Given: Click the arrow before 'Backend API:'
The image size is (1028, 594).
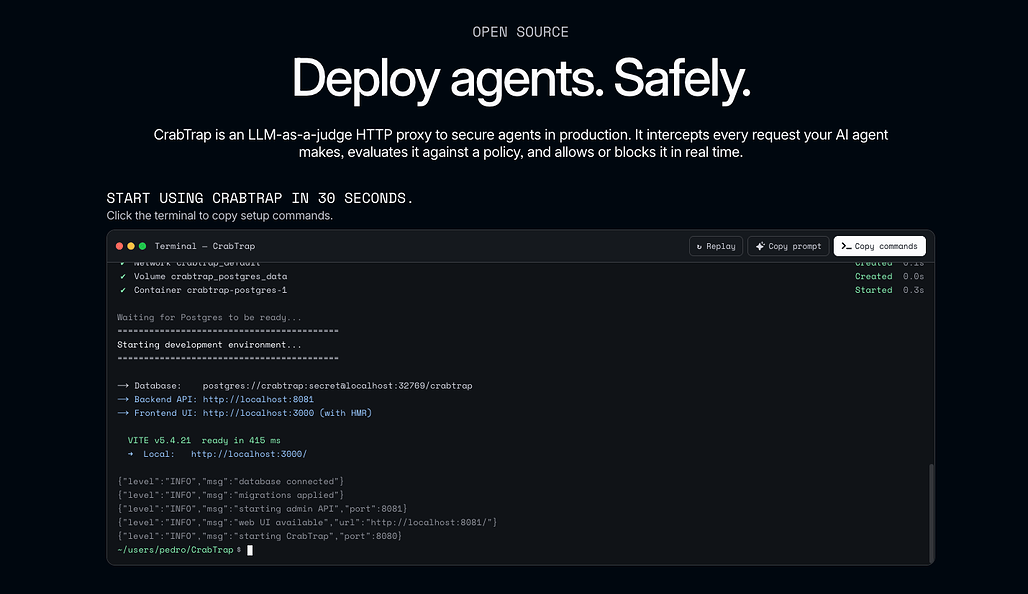Looking at the screenshot, I should tap(123, 399).
